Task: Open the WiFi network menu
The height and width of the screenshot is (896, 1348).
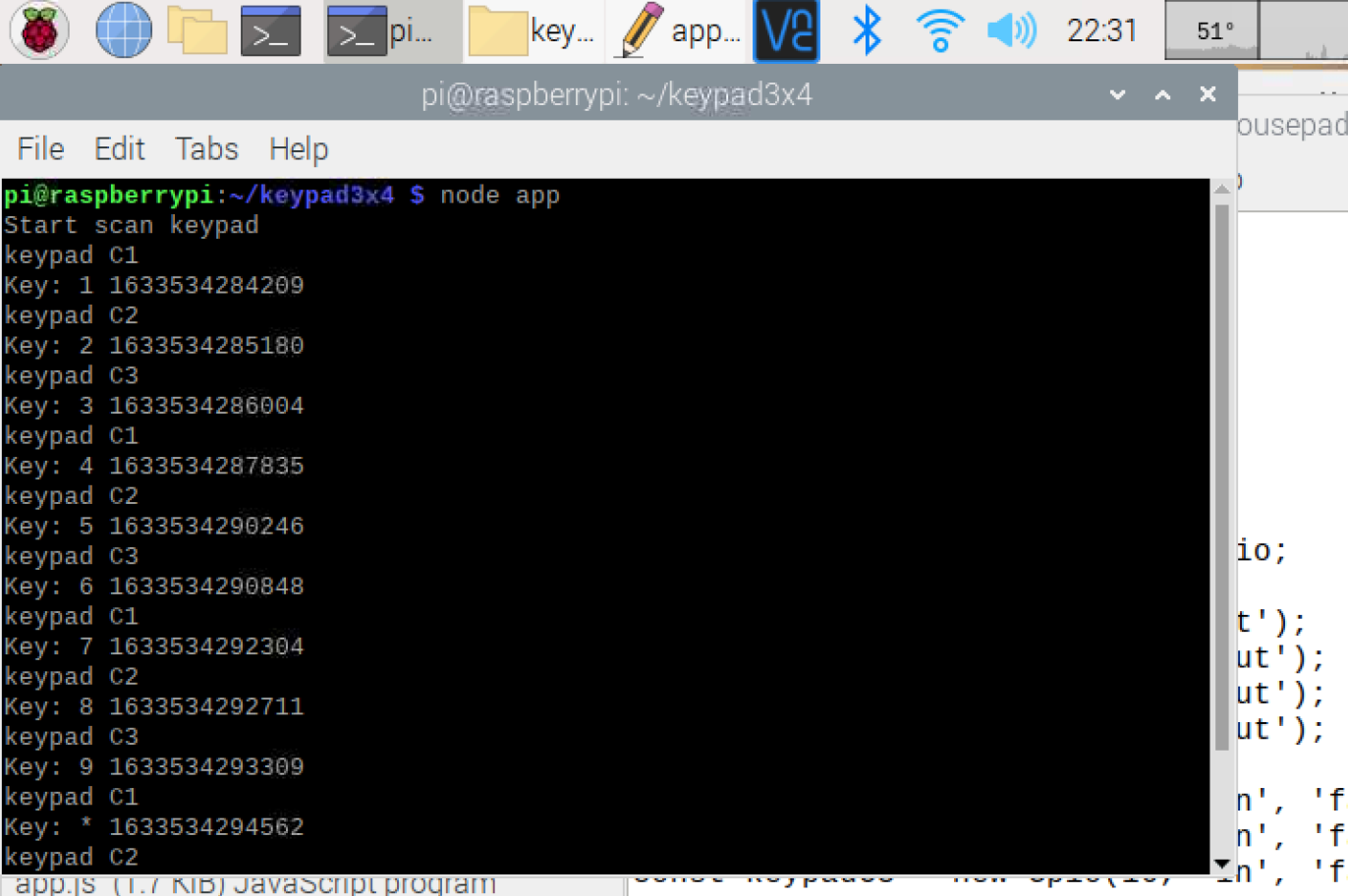Action: [x=939, y=29]
